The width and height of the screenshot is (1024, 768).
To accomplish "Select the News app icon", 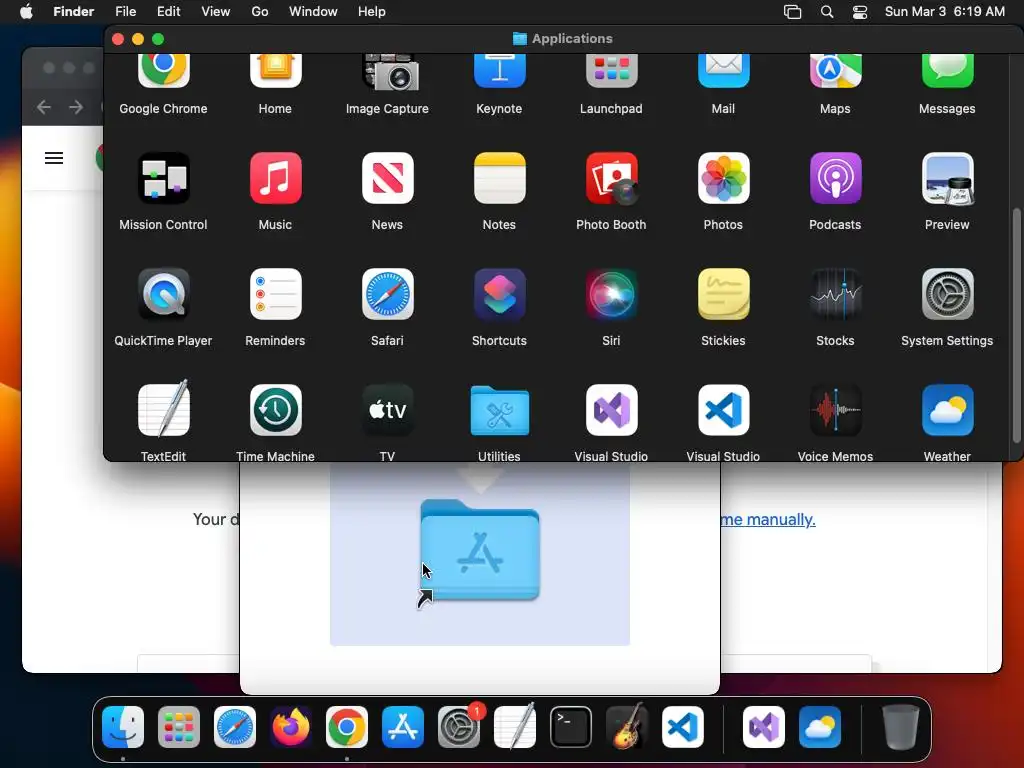I will tap(387, 178).
